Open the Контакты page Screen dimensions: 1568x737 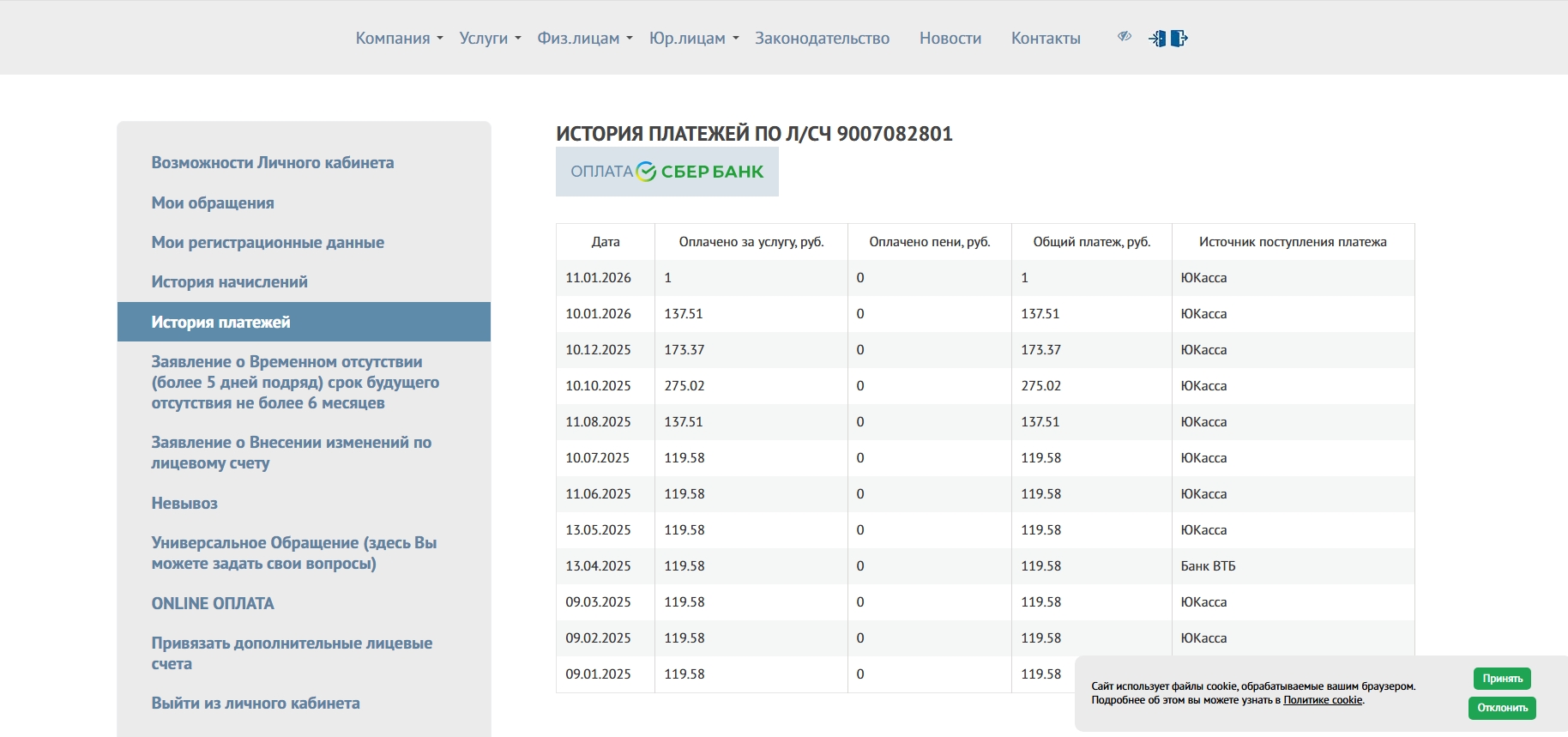pyautogui.click(x=1045, y=39)
